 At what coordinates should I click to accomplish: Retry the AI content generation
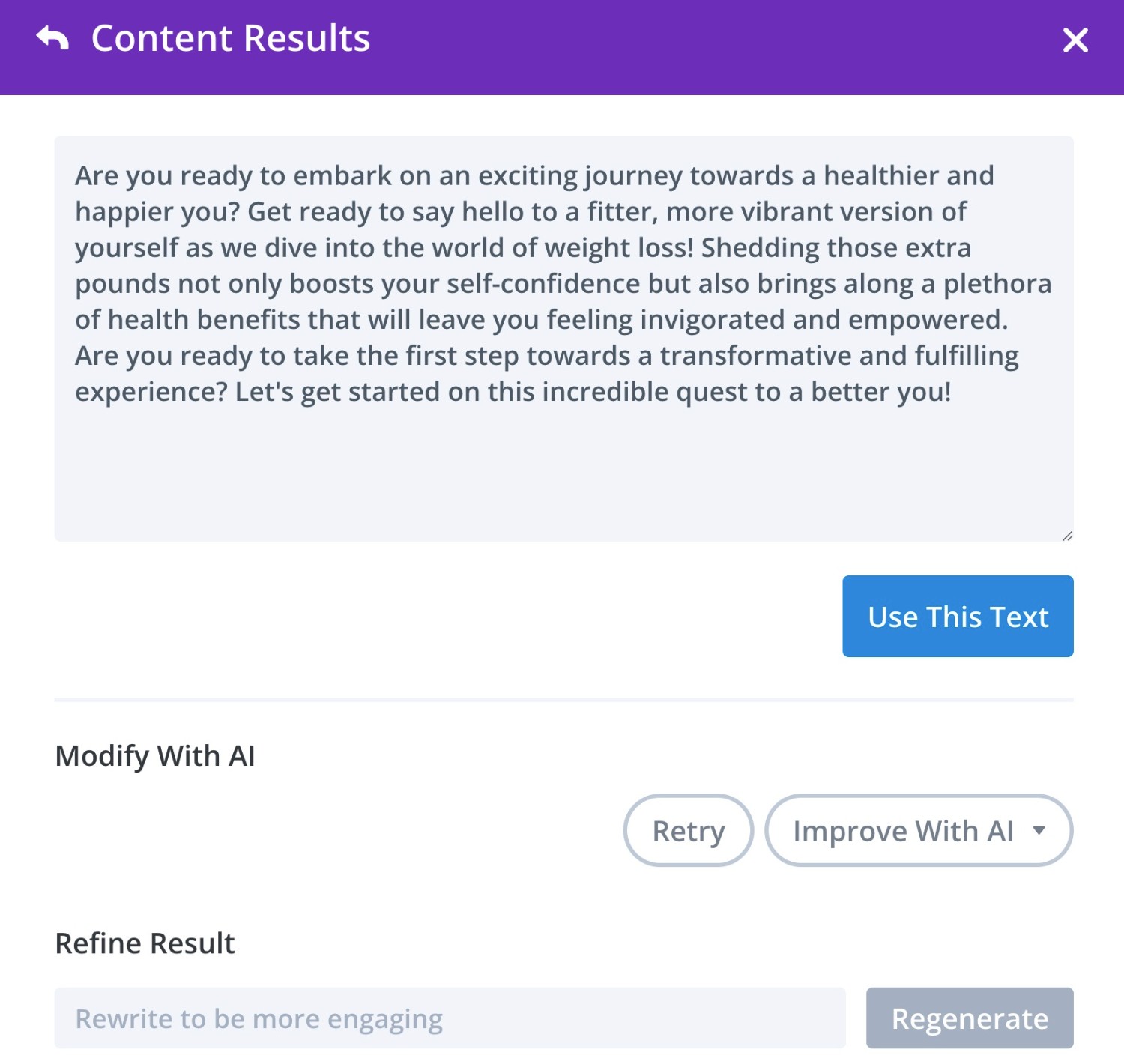point(689,830)
